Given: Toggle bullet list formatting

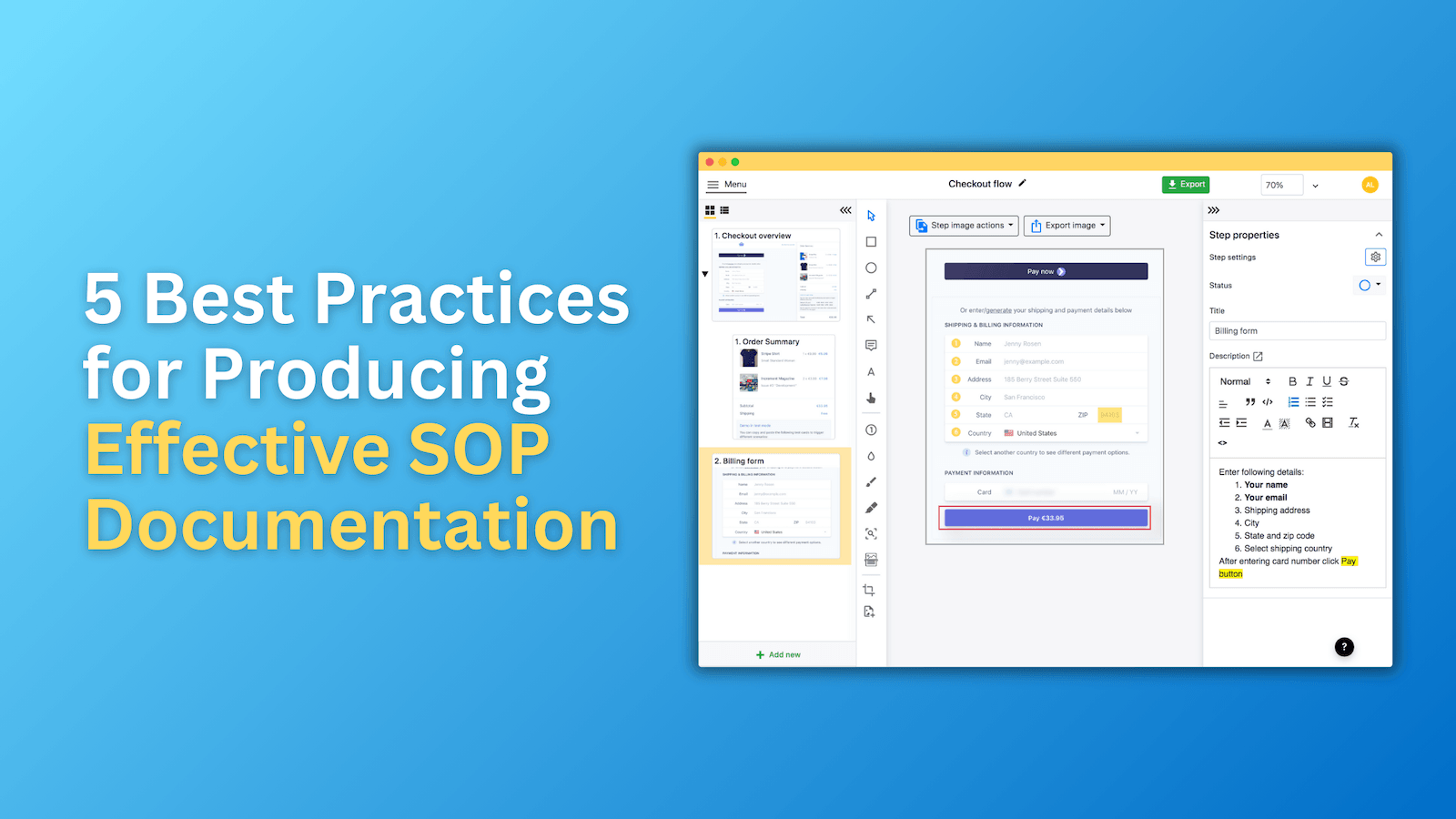Looking at the screenshot, I should (1310, 401).
